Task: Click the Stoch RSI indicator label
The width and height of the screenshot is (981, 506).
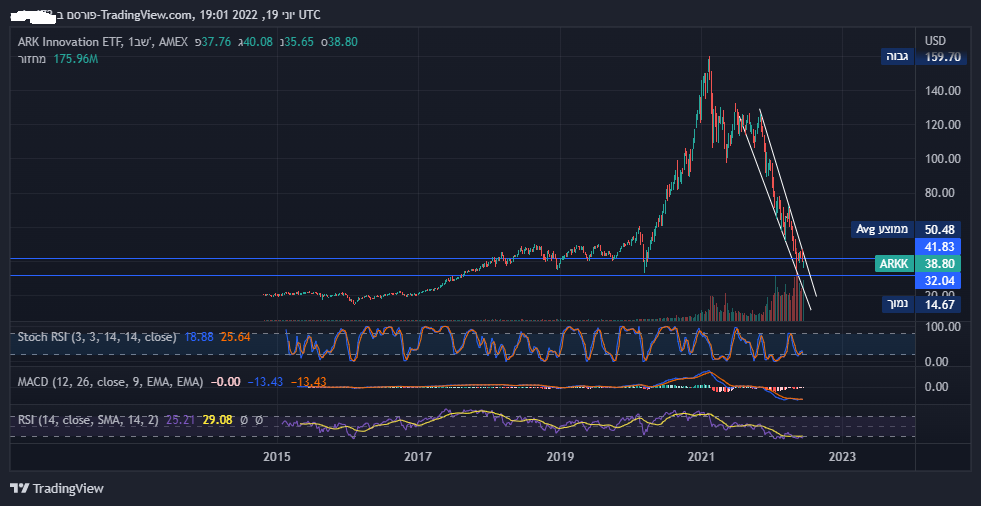Action: [x=97, y=337]
